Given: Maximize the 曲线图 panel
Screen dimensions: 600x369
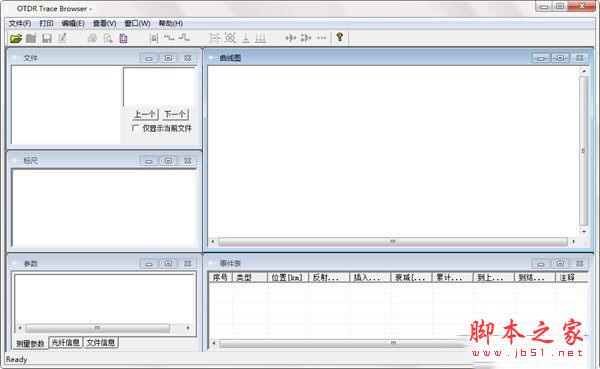Looking at the screenshot, I should pyautogui.click(x=560, y=58).
